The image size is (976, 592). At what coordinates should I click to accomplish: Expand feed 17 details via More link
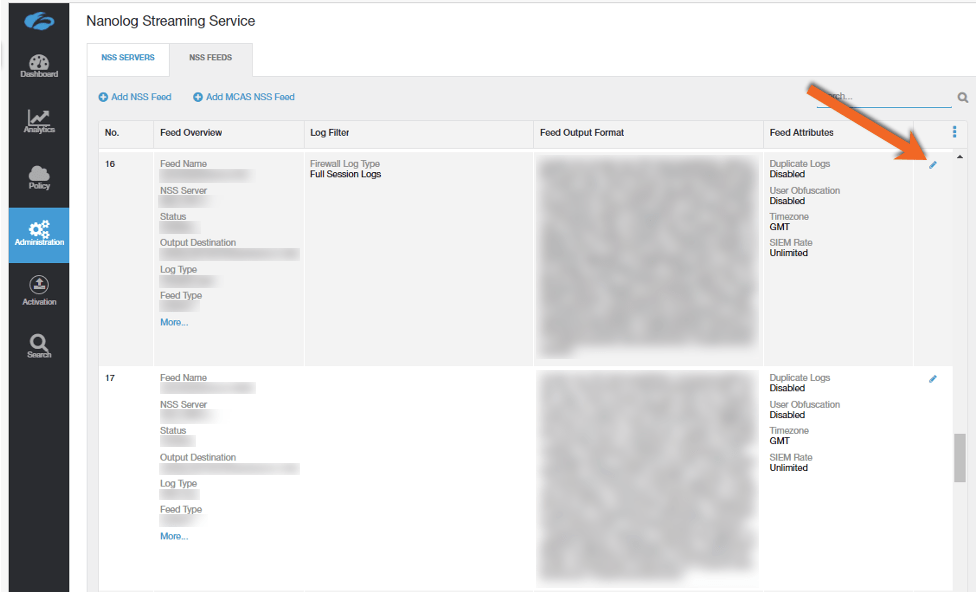pyautogui.click(x=174, y=535)
